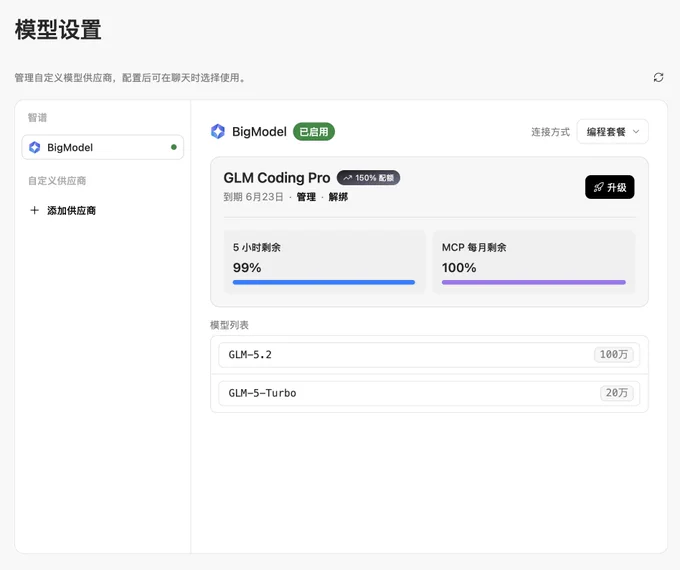The width and height of the screenshot is (680, 570).
Task: Click the 100万 context tag
Action: click(614, 354)
